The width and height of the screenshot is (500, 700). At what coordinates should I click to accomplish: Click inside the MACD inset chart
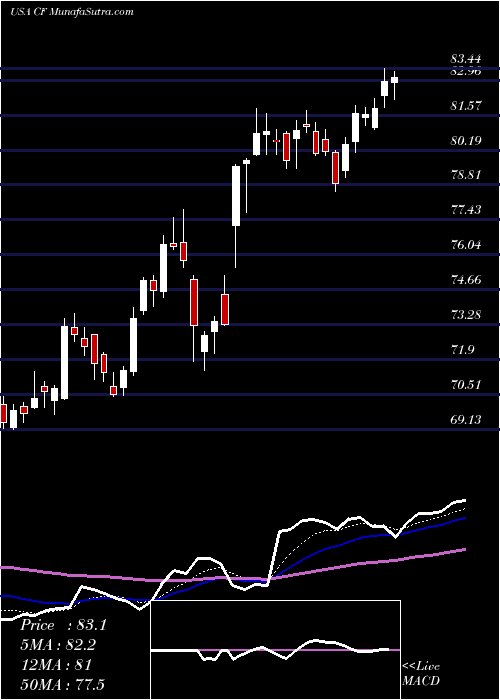point(275,650)
